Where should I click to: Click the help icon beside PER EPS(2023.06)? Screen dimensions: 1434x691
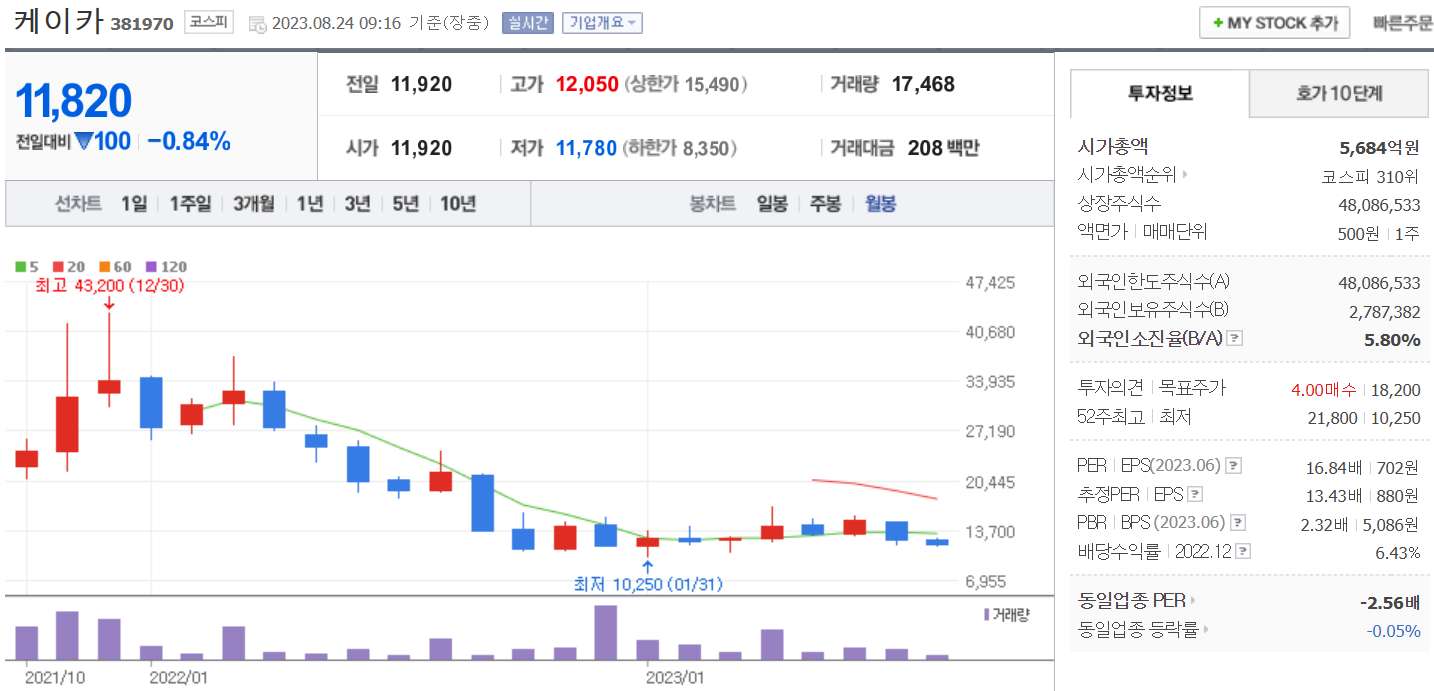(x=1233, y=466)
